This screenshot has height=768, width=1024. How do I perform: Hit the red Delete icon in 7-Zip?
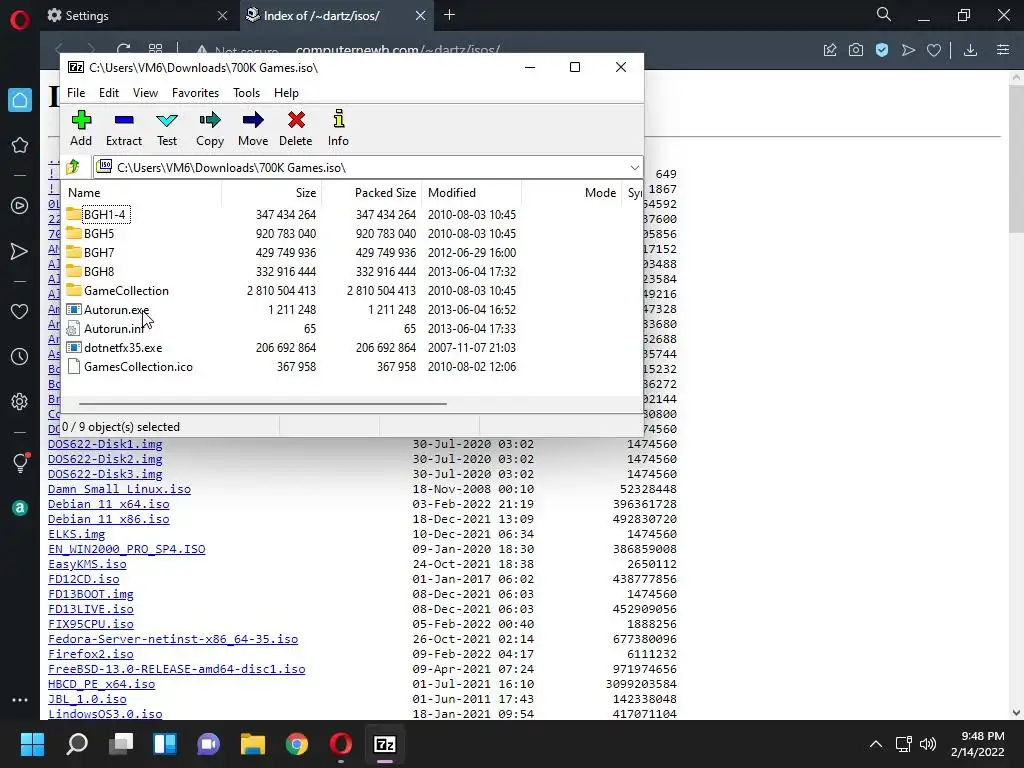[295, 129]
